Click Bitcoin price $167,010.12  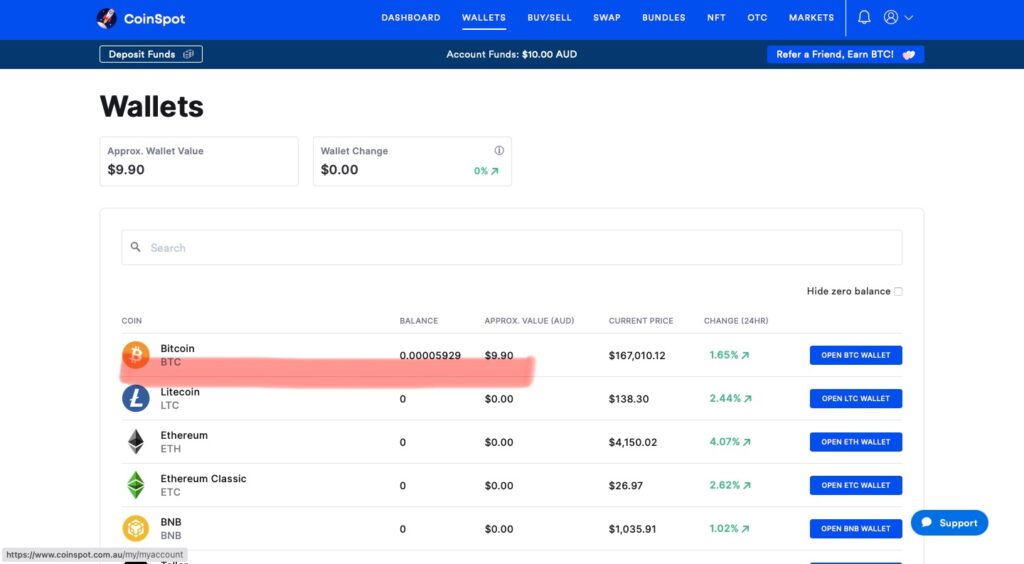[x=637, y=356]
